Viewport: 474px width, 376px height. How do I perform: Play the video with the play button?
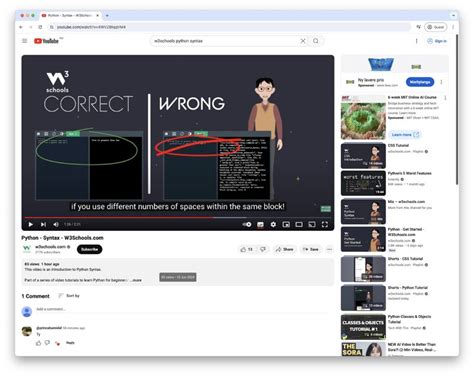click(x=31, y=224)
